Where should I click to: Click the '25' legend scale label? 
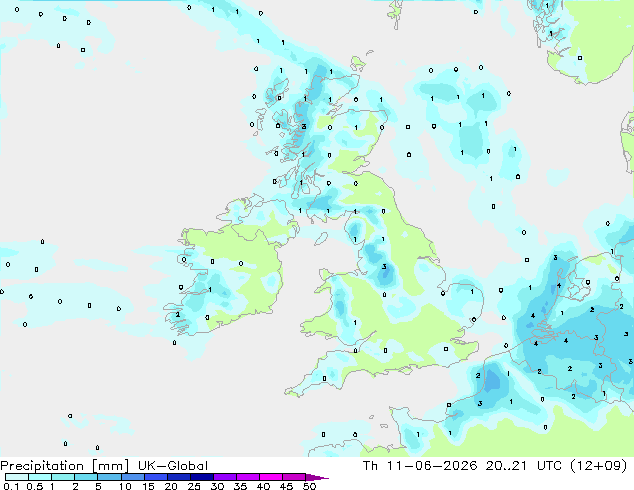point(194,486)
